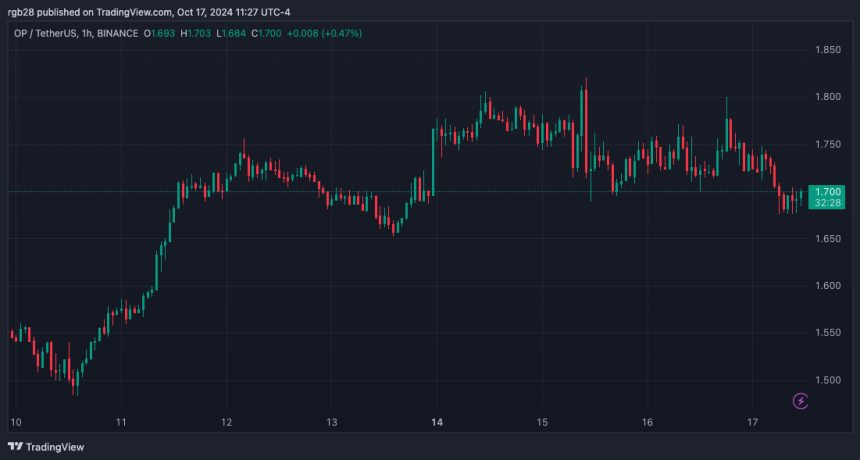
Task: Click the high value H1.703
Action: pyautogui.click(x=195, y=33)
